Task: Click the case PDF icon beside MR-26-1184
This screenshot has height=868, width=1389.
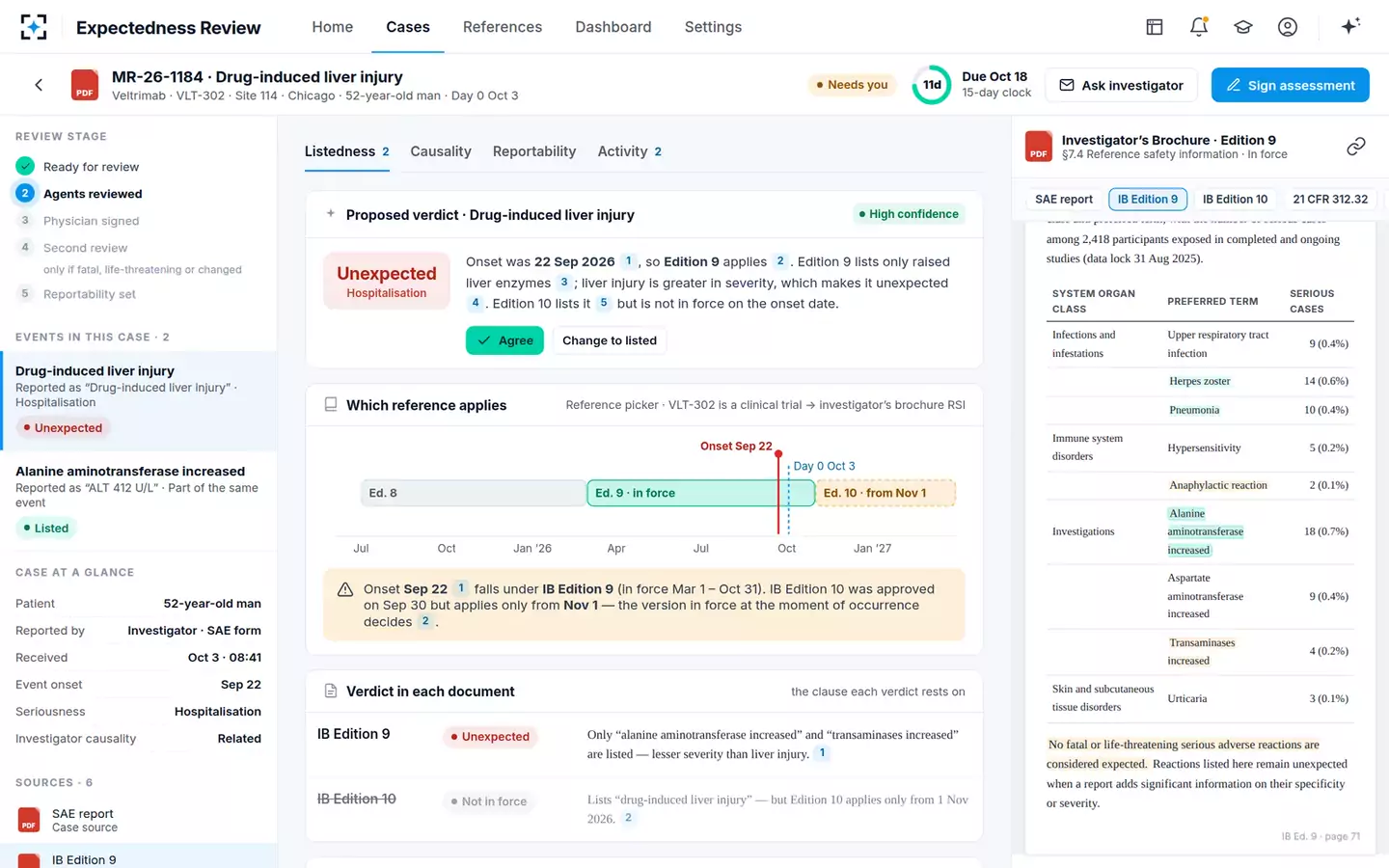Action: (85, 85)
